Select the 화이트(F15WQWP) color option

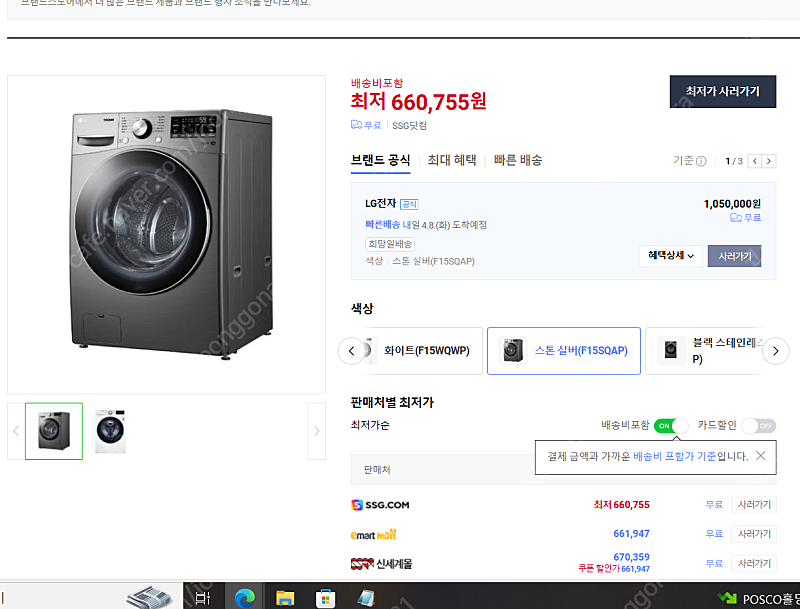pyautogui.click(x=427, y=351)
